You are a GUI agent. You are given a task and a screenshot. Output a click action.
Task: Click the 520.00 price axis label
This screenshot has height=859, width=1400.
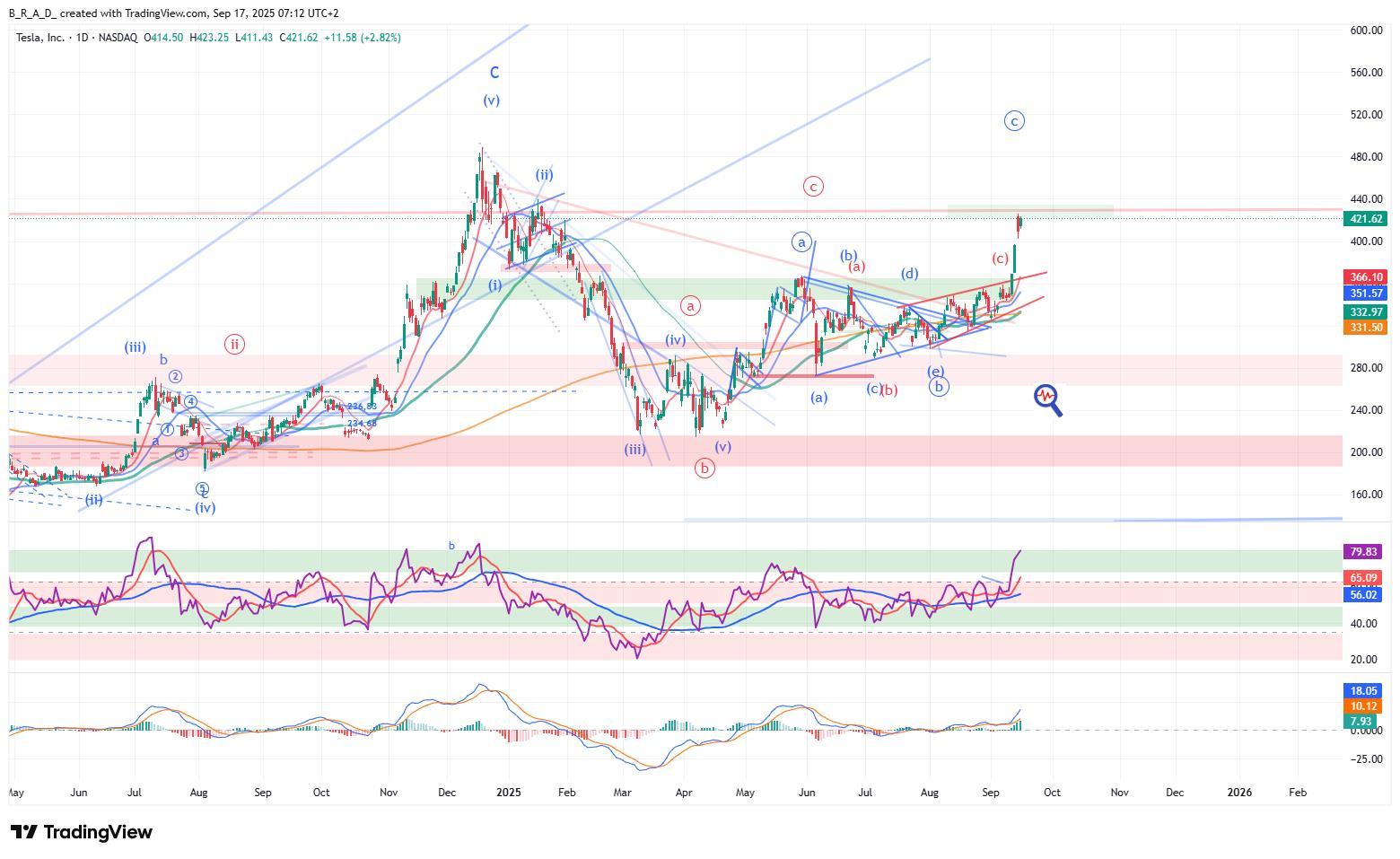point(1366,115)
